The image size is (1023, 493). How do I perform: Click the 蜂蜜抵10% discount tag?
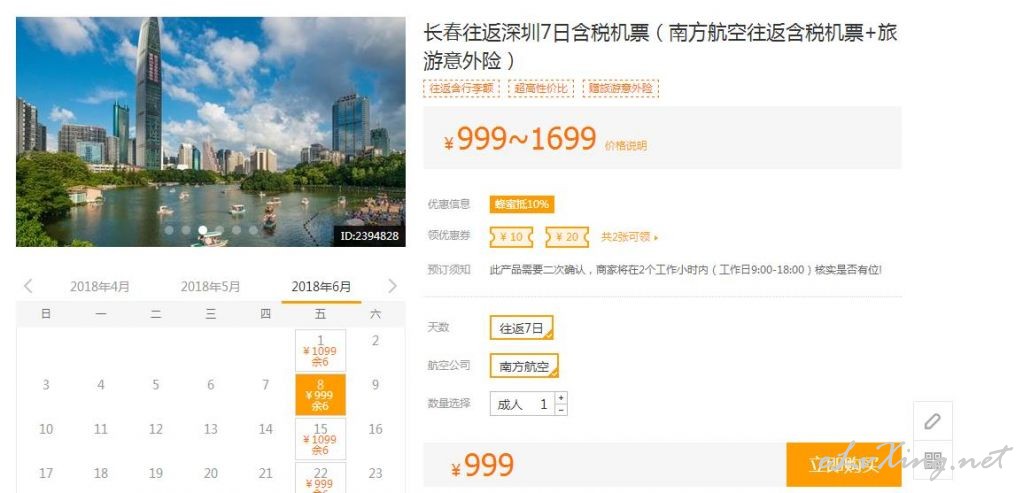coord(522,204)
